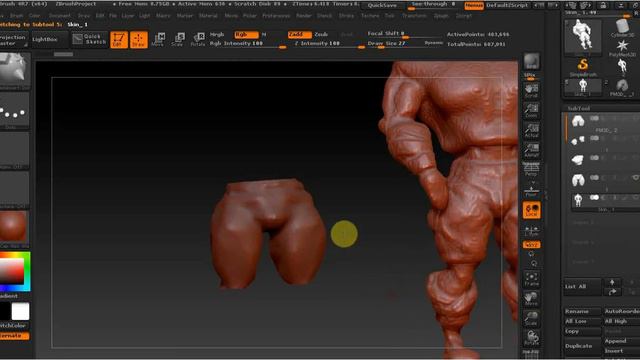This screenshot has width=640, height=360.
Task: Open the Projection Master
Action: click(x=13, y=40)
